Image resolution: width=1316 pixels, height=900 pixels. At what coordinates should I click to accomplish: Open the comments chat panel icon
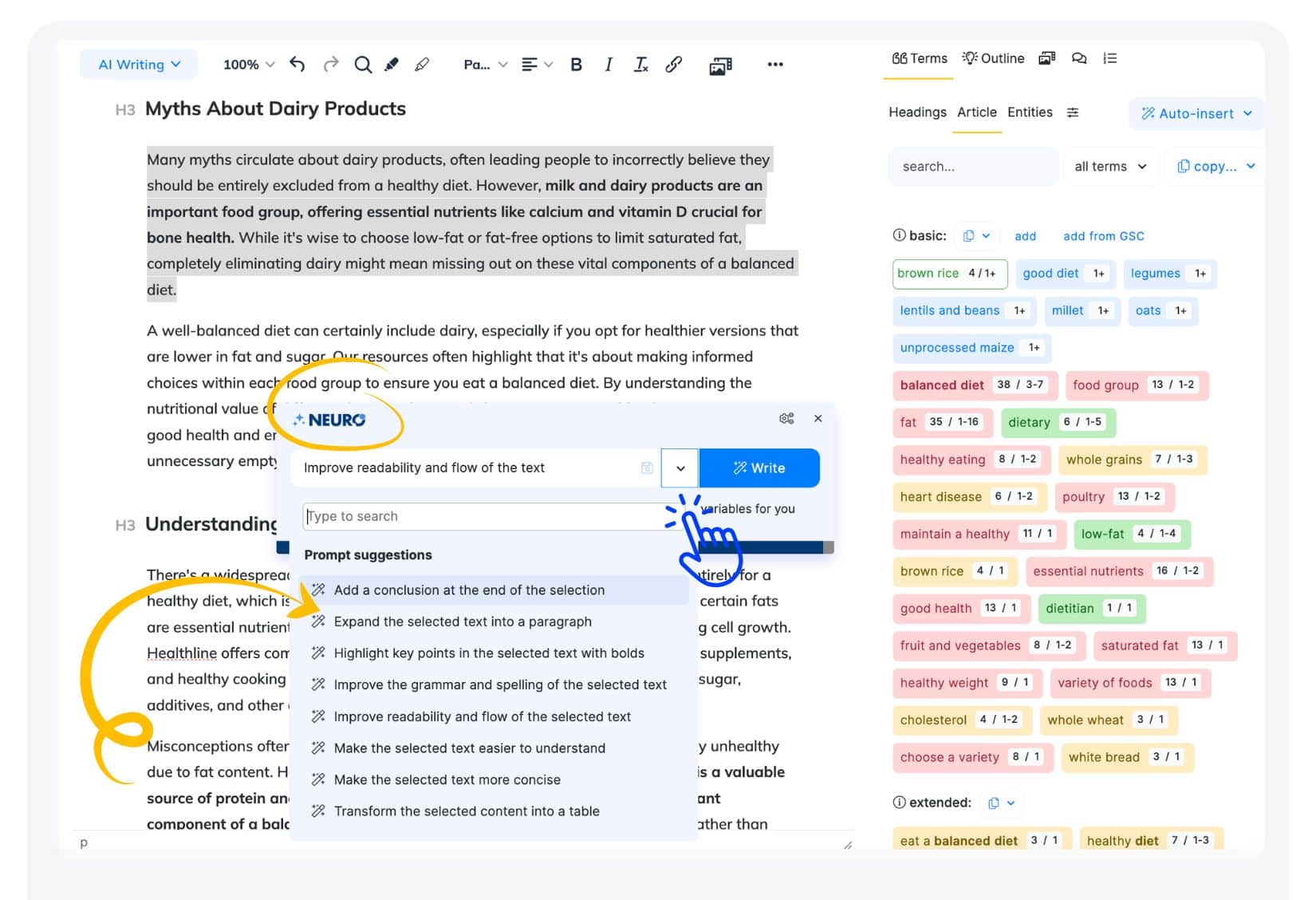point(1078,58)
